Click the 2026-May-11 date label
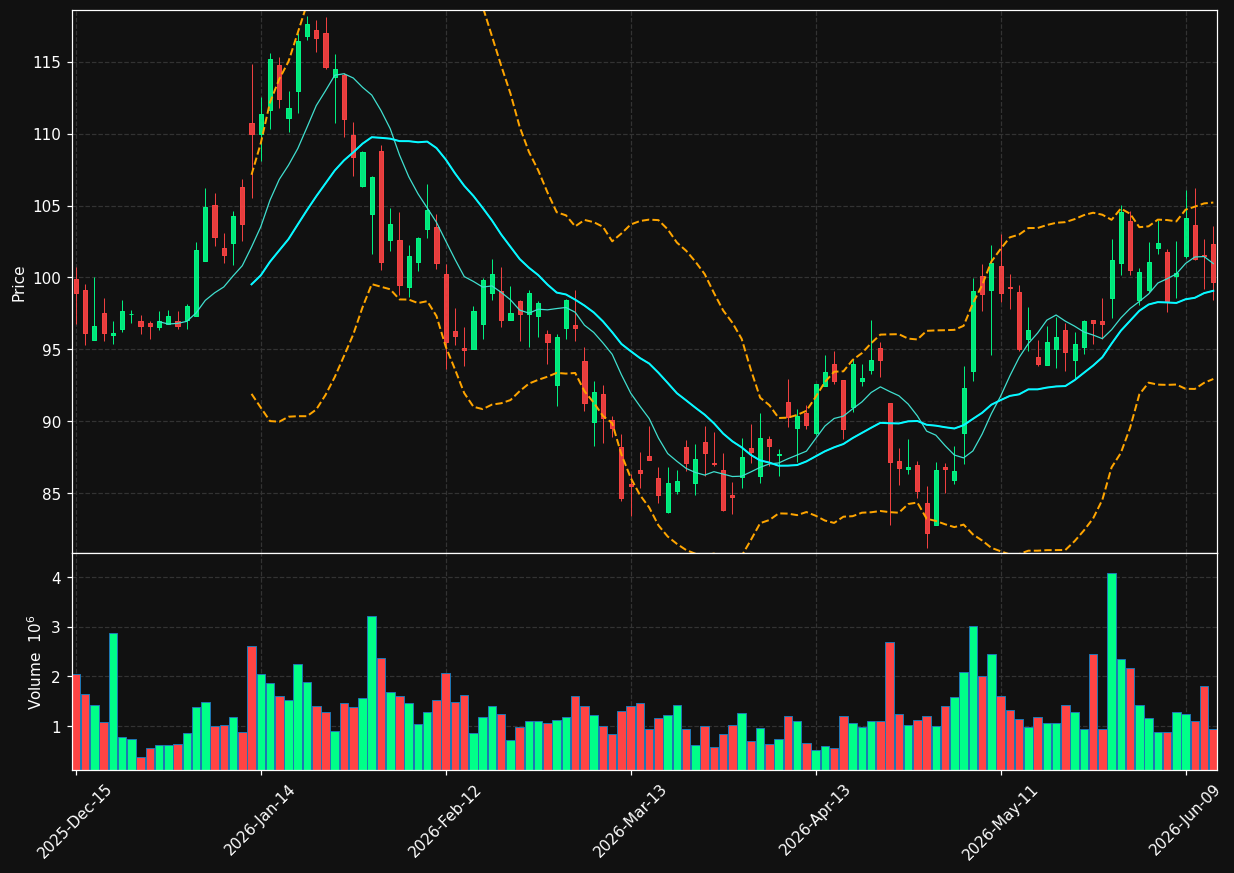1234x873 pixels. pos(1001,821)
